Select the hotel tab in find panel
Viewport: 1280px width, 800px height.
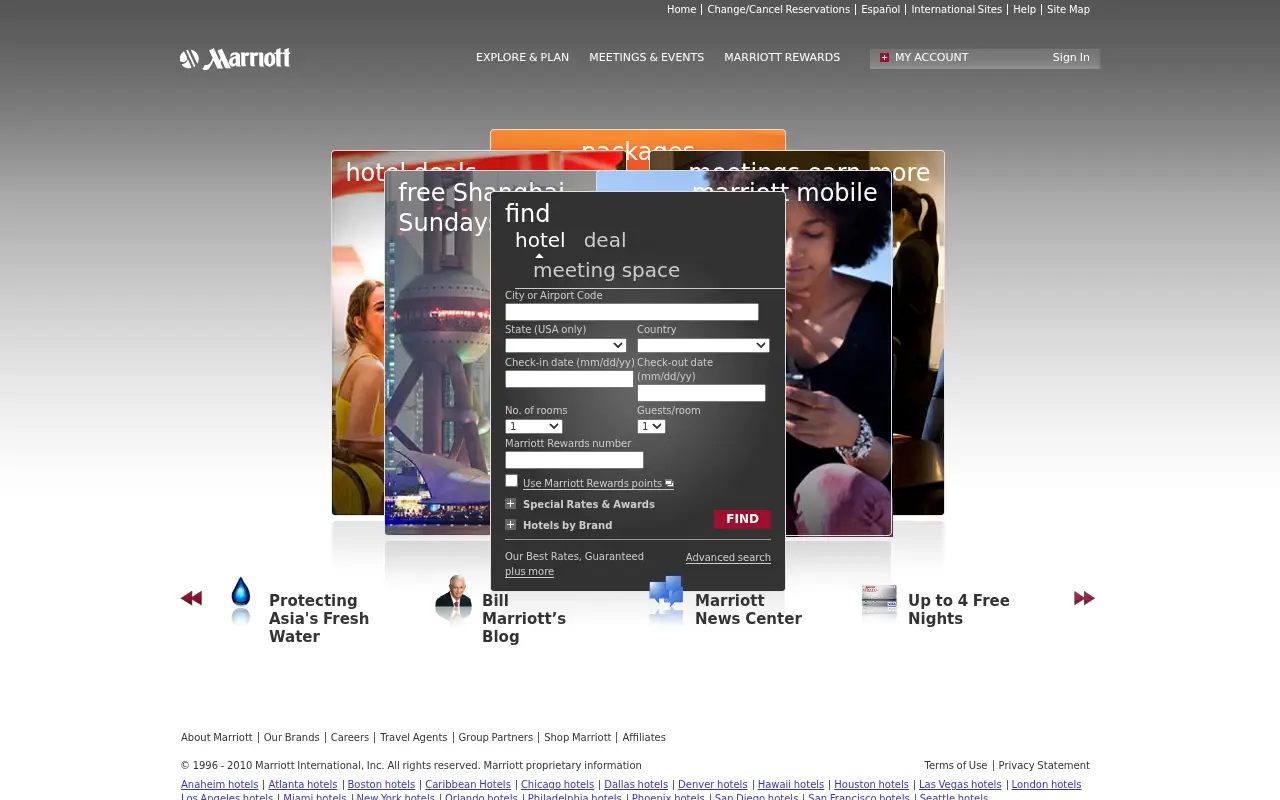(x=540, y=240)
